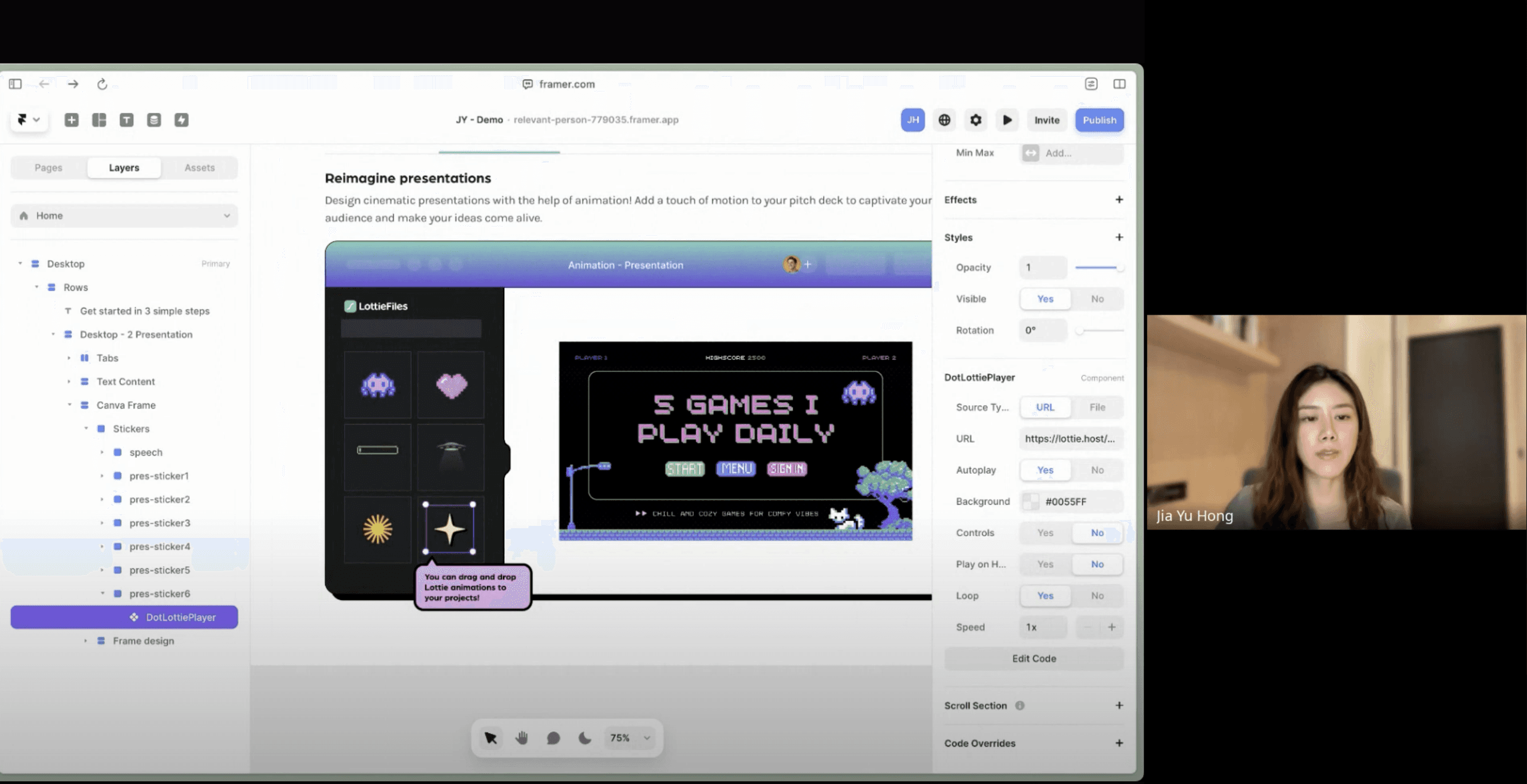Expand the Text Content layer arrow
This screenshot has width=1527, height=784.
(x=69, y=382)
